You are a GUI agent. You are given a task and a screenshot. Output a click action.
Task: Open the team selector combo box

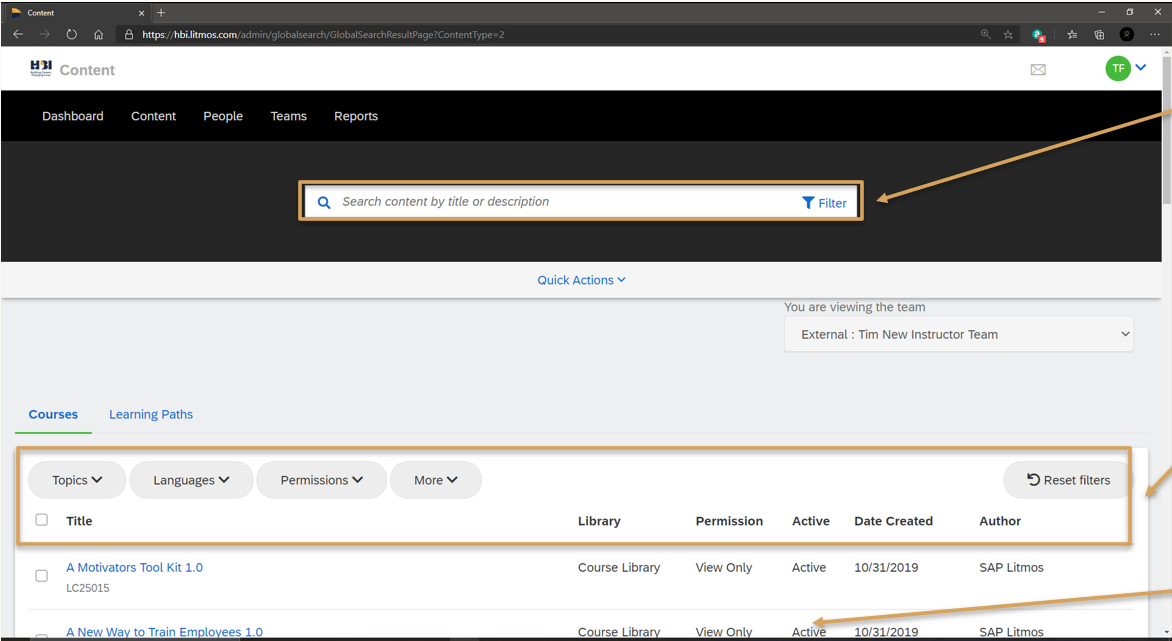(958, 335)
